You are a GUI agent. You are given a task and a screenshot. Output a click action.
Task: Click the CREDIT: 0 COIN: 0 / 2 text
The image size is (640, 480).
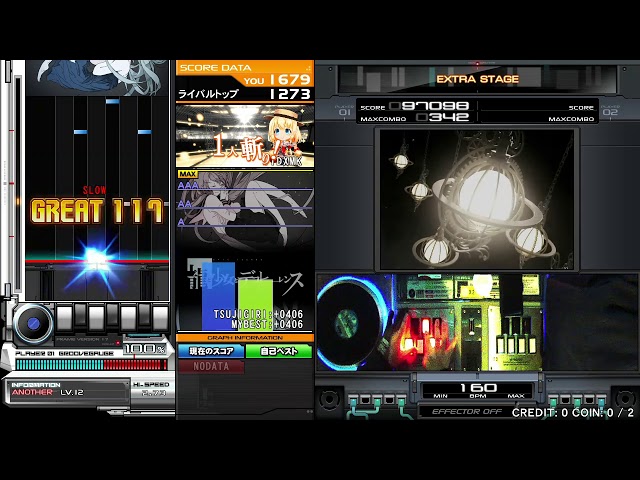(x=573, y=412)
